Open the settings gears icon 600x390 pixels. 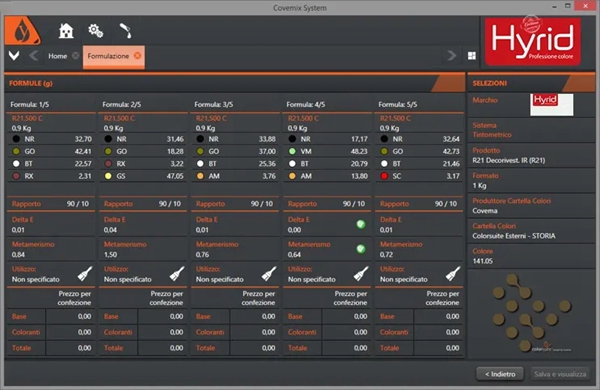(95, 31)
